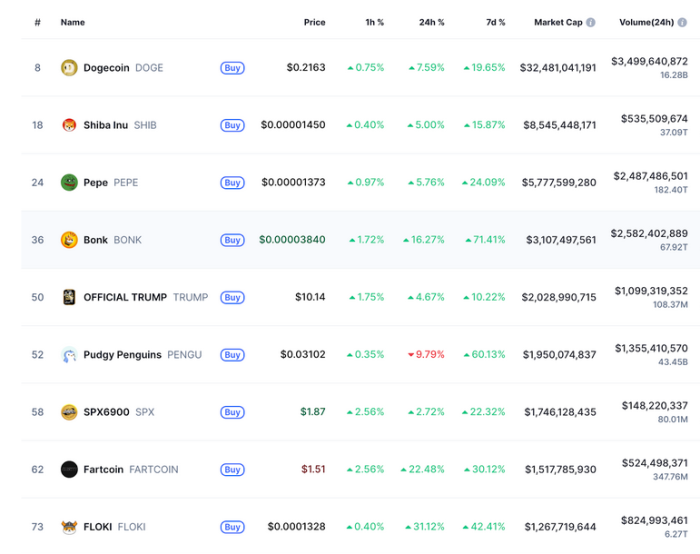Click the OFFICIAL TRUMP coin icon
700x554 pixels.
(x=69, y=297)
